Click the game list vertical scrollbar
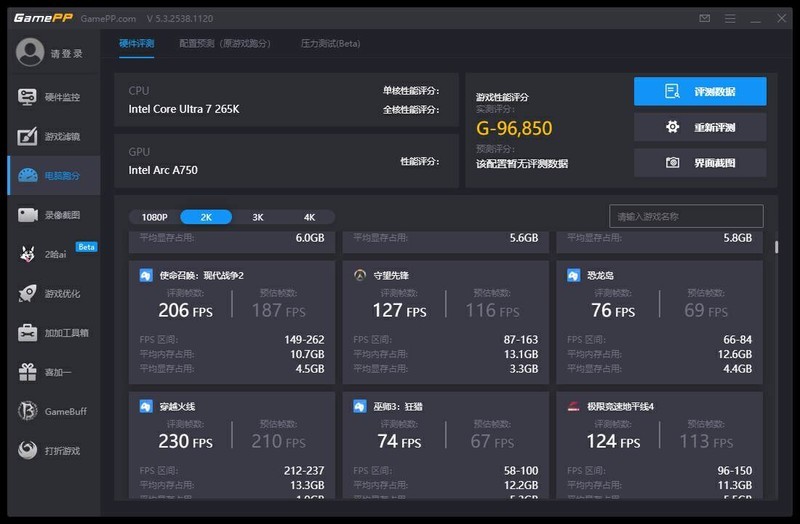The image size is (800, 524). (777, 247)
